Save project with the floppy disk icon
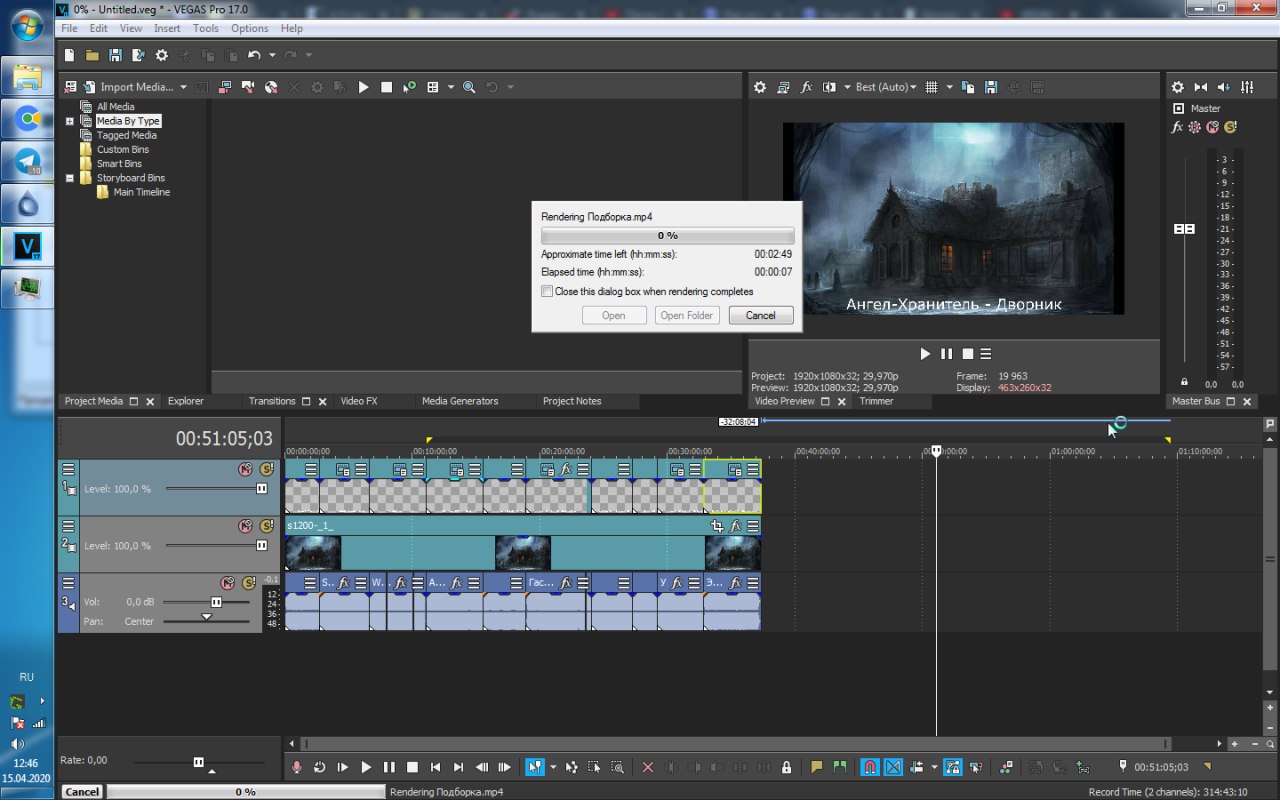The image size is (1280, 800). [115, 55]
